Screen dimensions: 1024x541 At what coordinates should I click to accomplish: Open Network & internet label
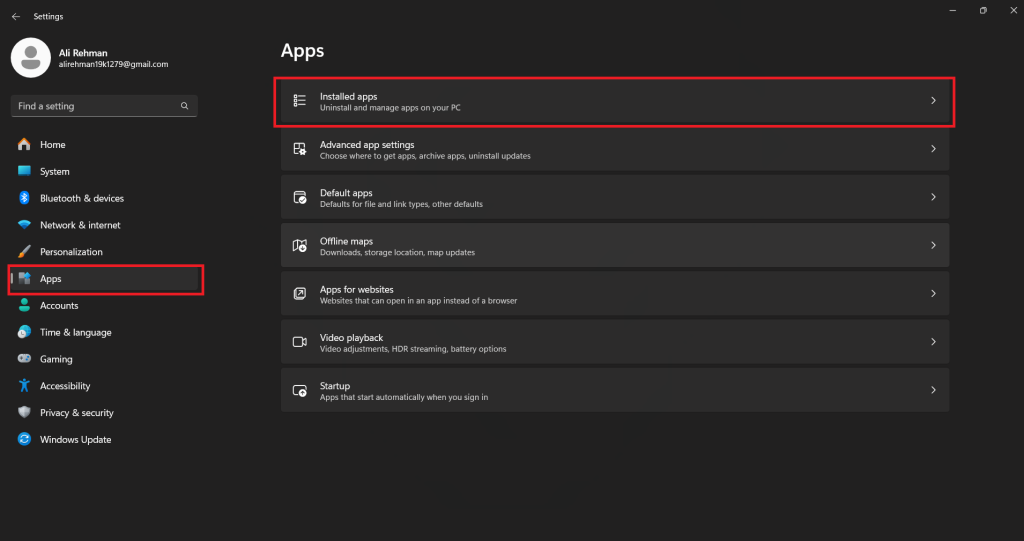click(x=80, y=225)
